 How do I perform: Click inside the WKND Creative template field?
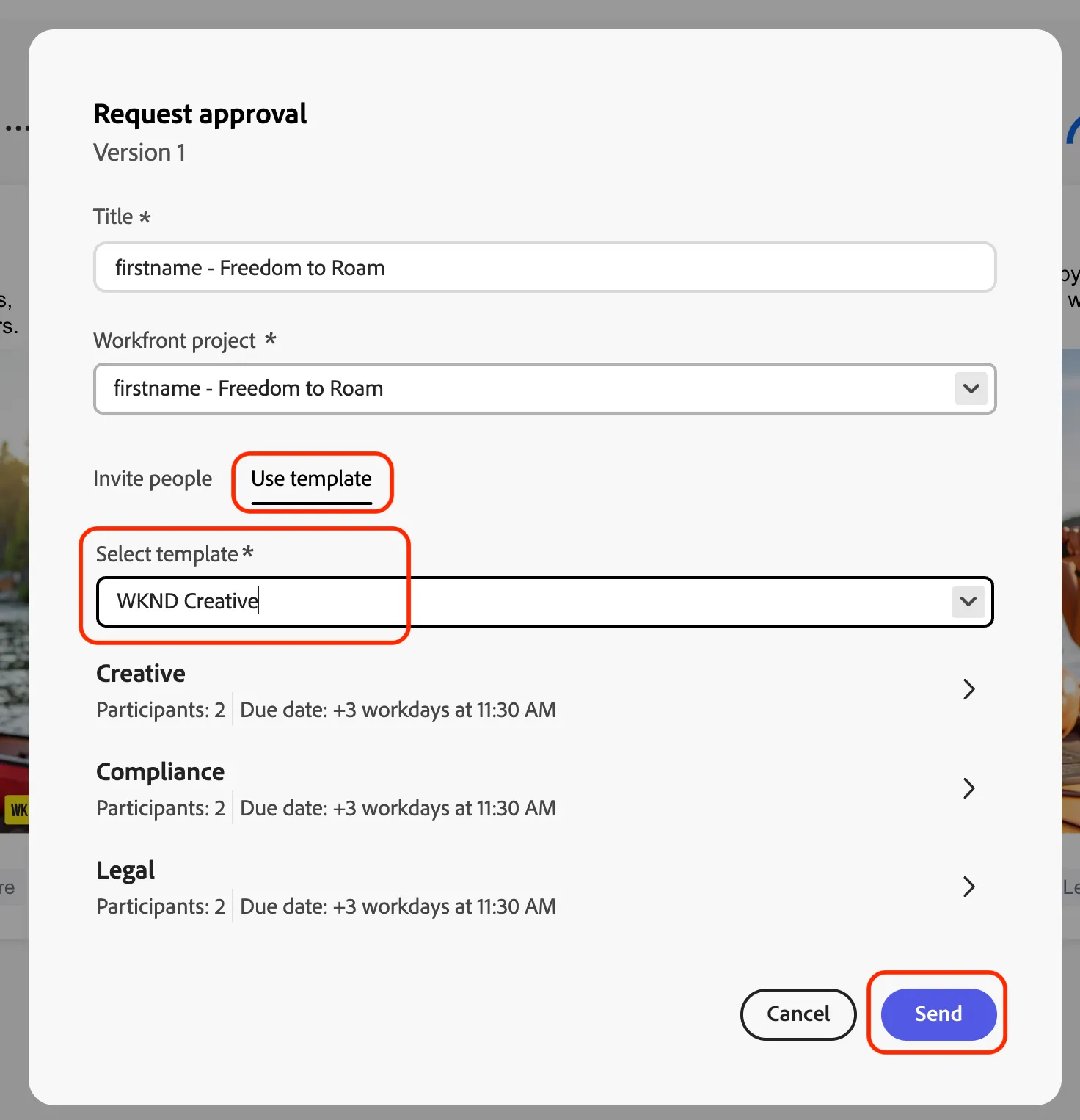click(544, 601)
